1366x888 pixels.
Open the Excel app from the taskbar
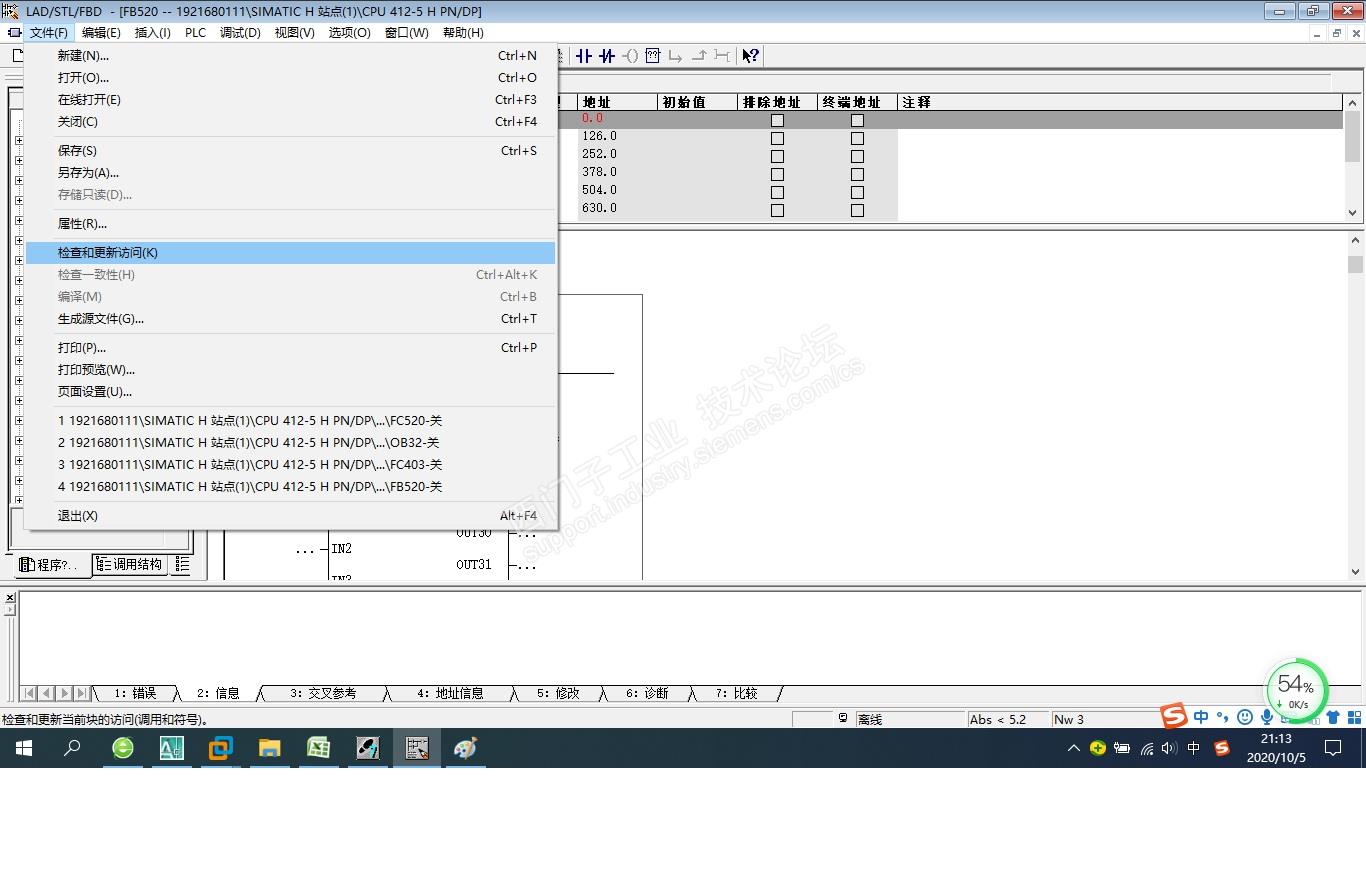pyautogui.click(x=319, y=748)
